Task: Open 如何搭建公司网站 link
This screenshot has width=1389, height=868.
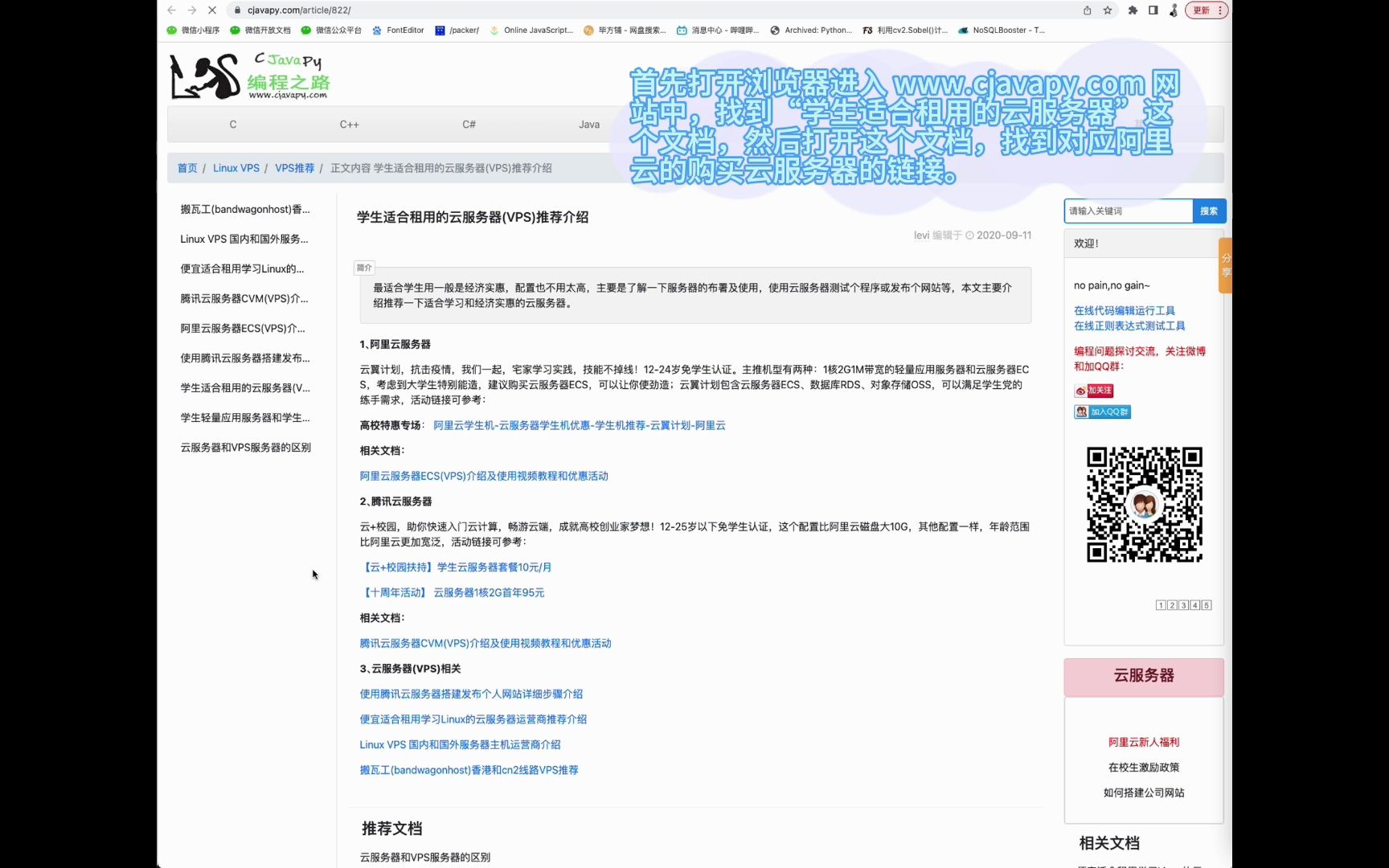Action: (x=1144, y=792)
